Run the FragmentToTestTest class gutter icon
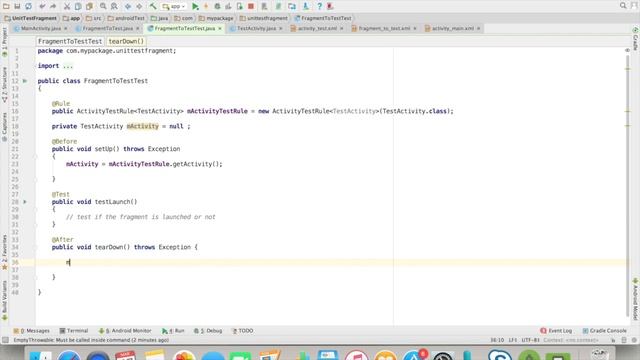The width and height of the screenshot is (640, 360). (25, 81)
